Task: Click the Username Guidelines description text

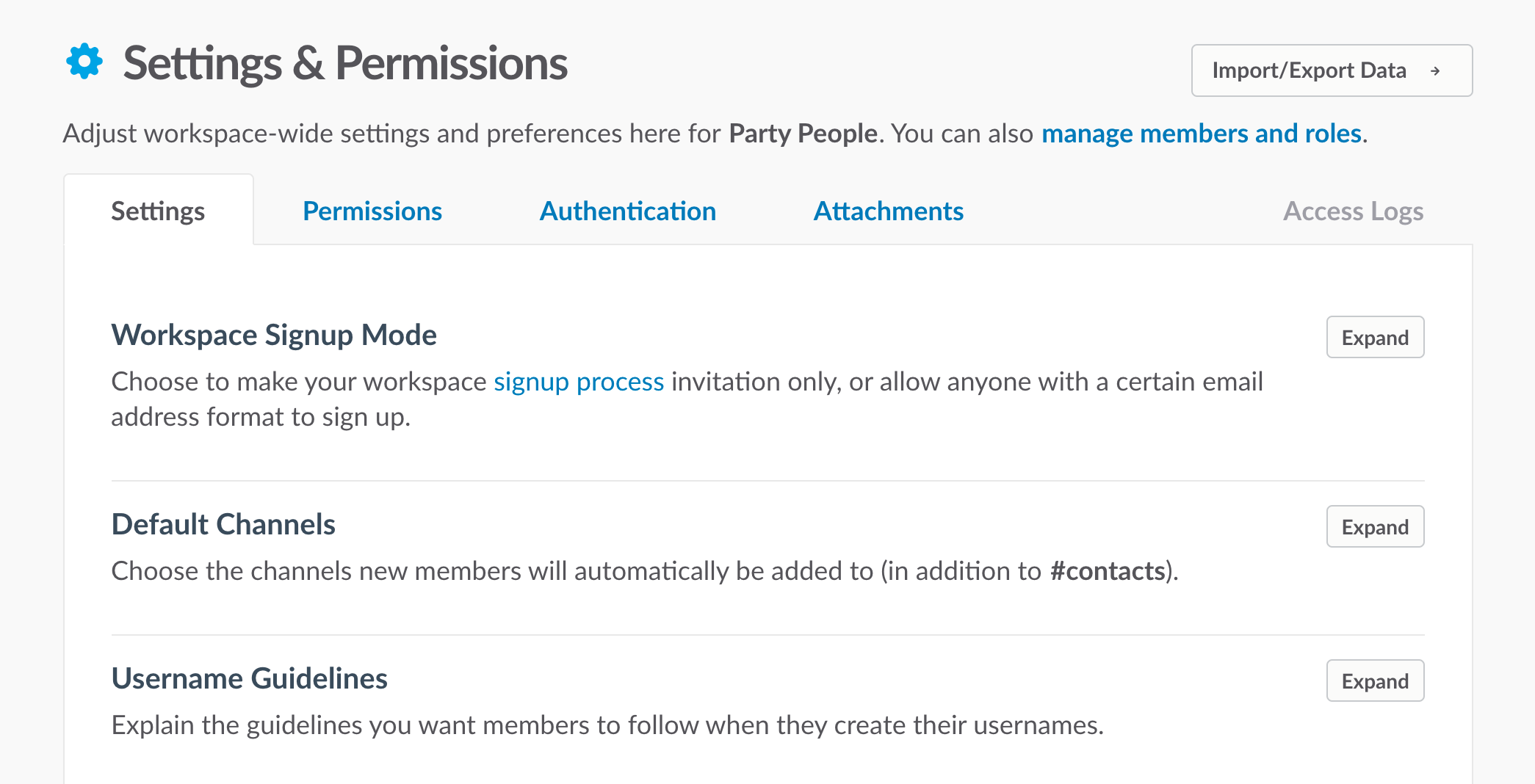Action: coord(607,725)
